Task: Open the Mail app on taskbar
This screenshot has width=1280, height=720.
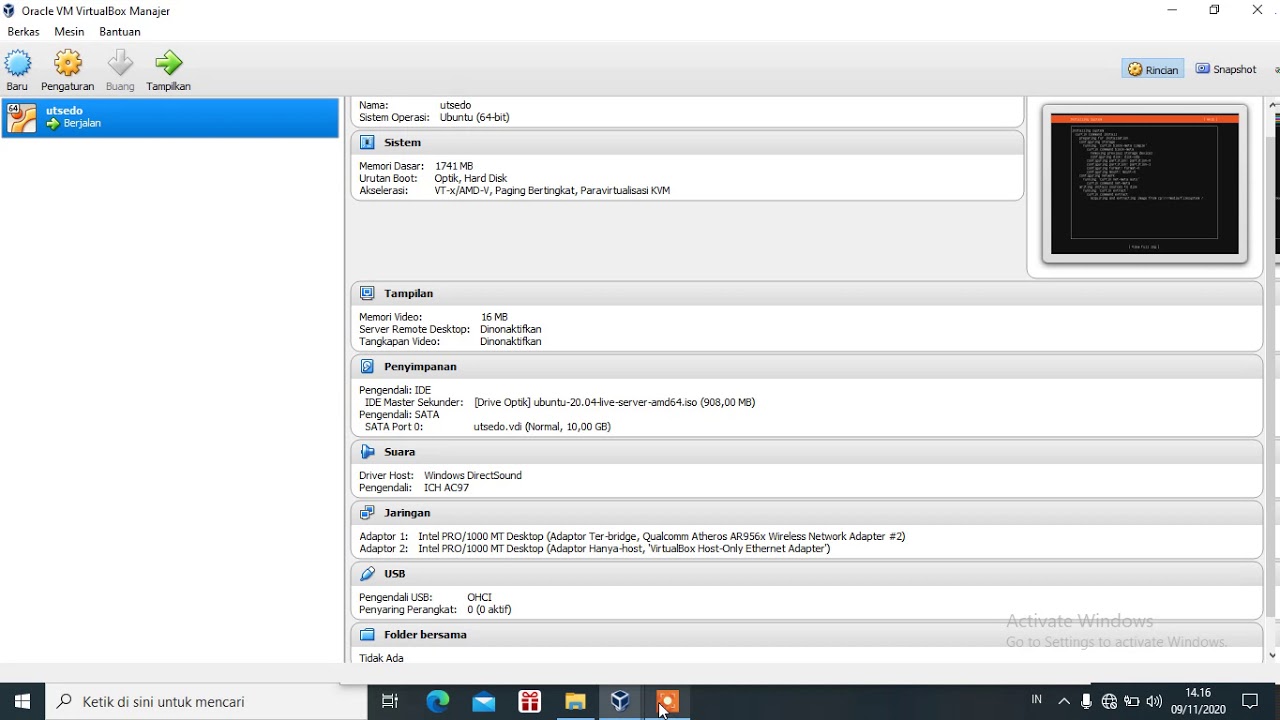Action: click(x=484, y=702)
